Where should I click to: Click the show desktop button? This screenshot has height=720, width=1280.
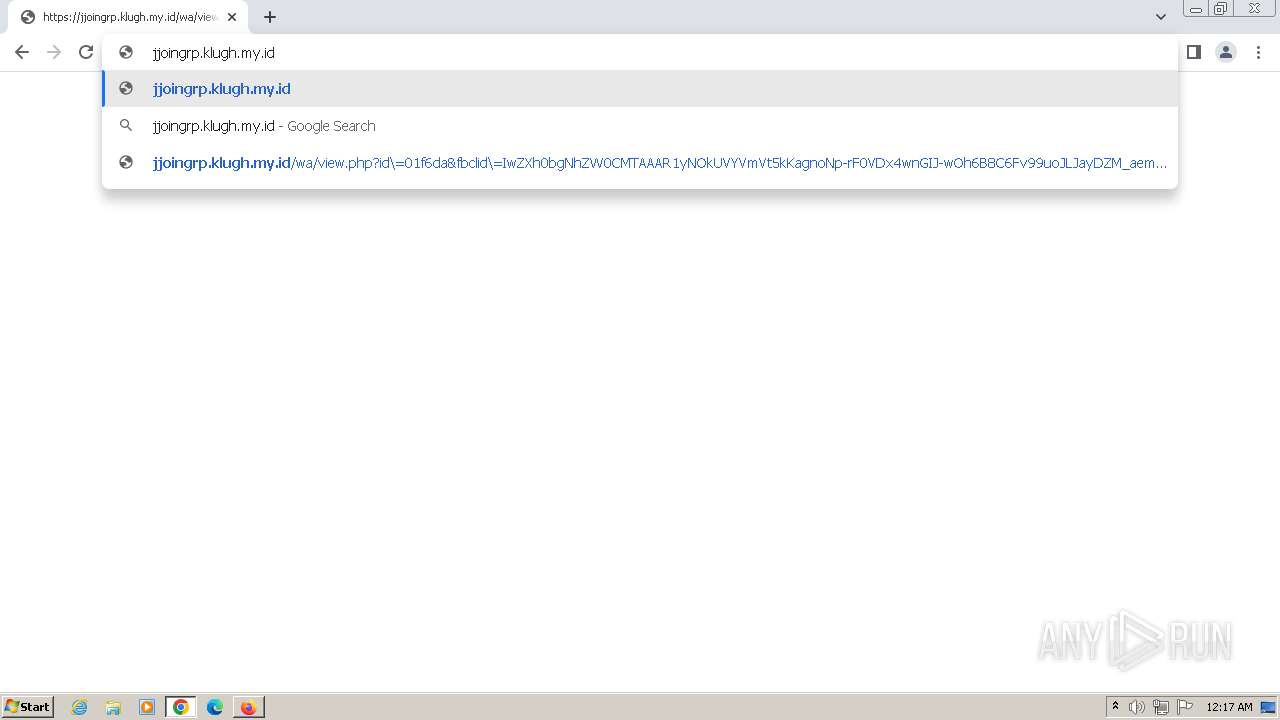pos(1269,707)
